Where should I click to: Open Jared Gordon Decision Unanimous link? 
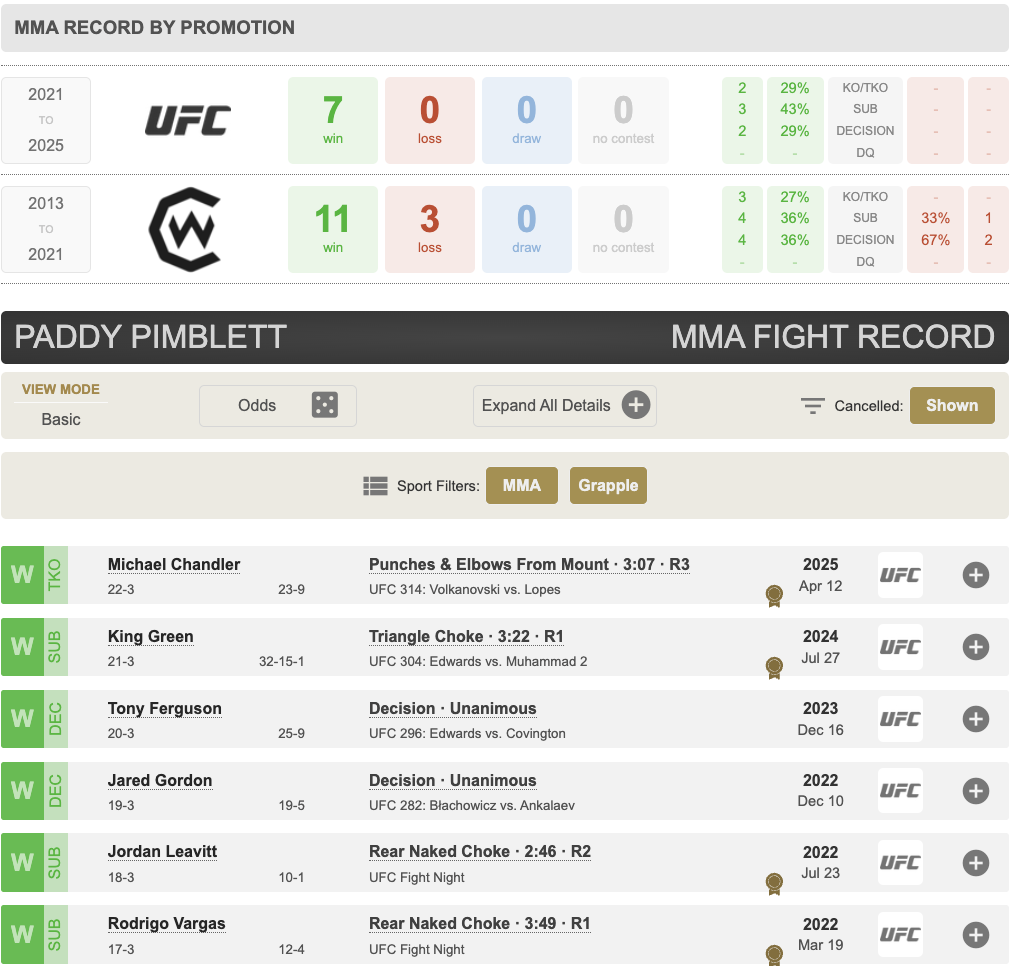point(453,780)
